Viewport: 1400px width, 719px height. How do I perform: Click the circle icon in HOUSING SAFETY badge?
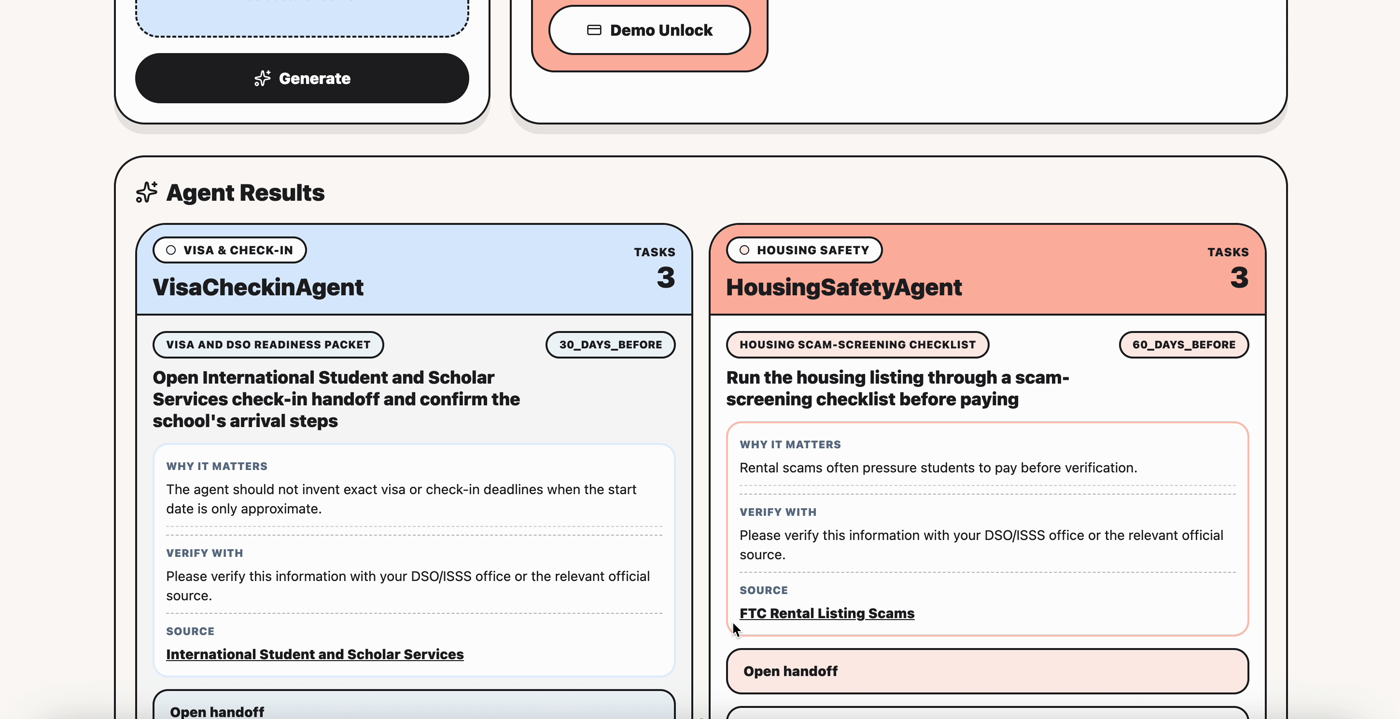pos(744,250)
